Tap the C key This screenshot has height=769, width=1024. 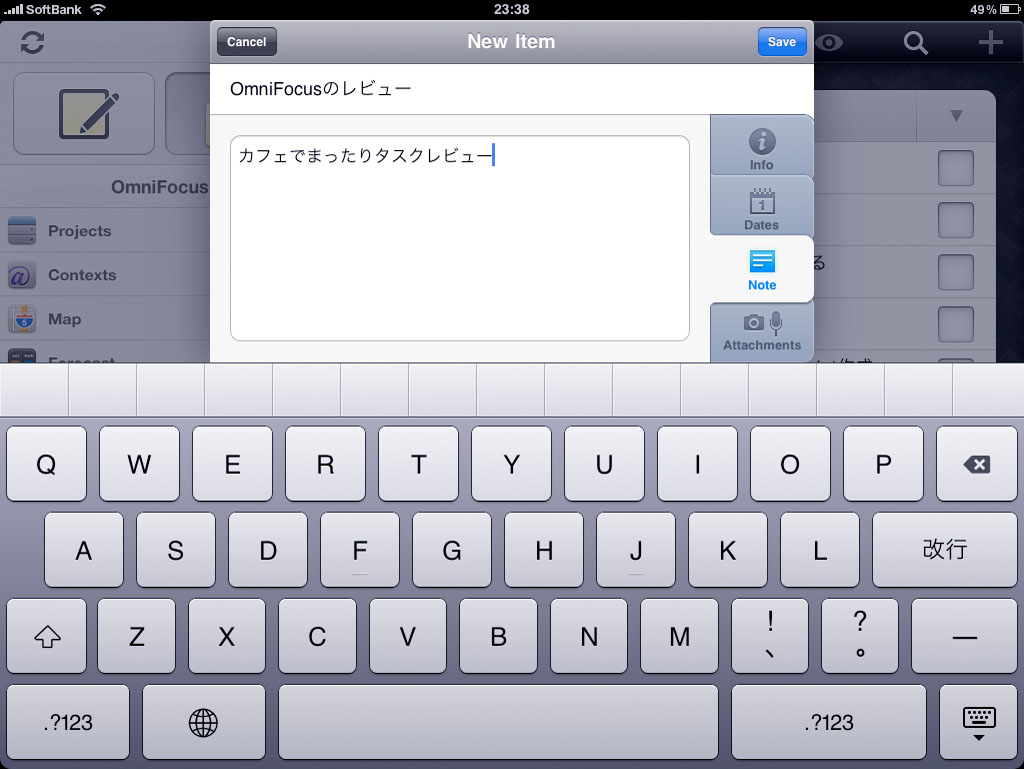(317, 636)
